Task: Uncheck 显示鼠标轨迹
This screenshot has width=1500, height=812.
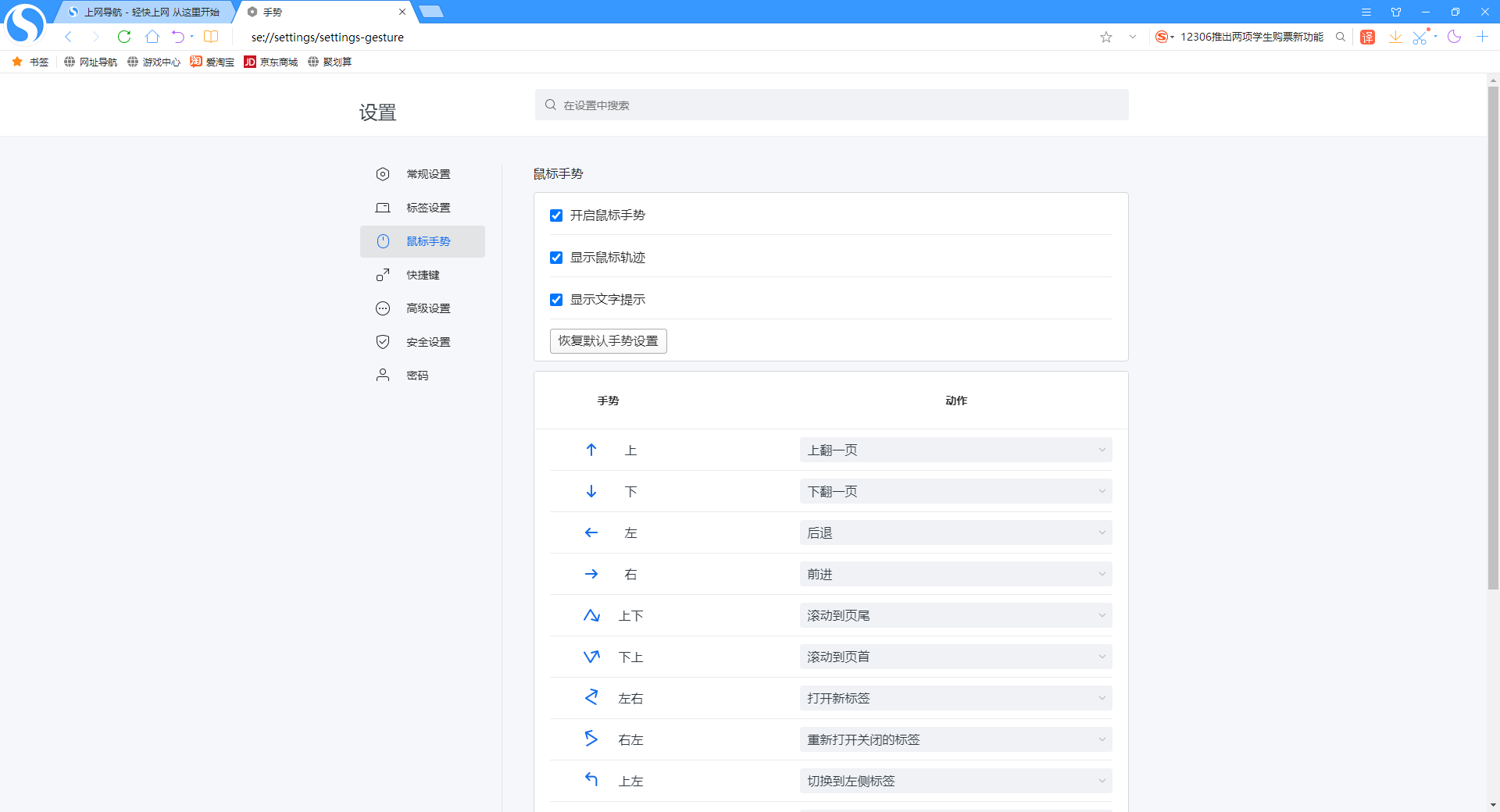Action: coord(555,258)
